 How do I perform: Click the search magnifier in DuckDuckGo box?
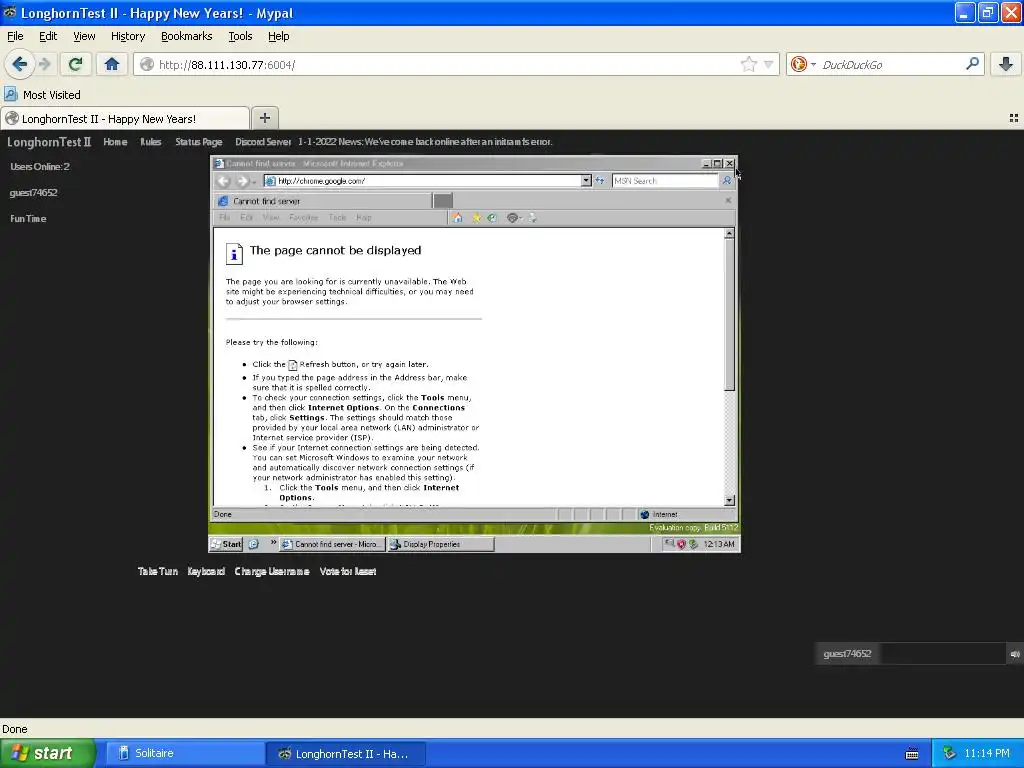coord(972,63)
